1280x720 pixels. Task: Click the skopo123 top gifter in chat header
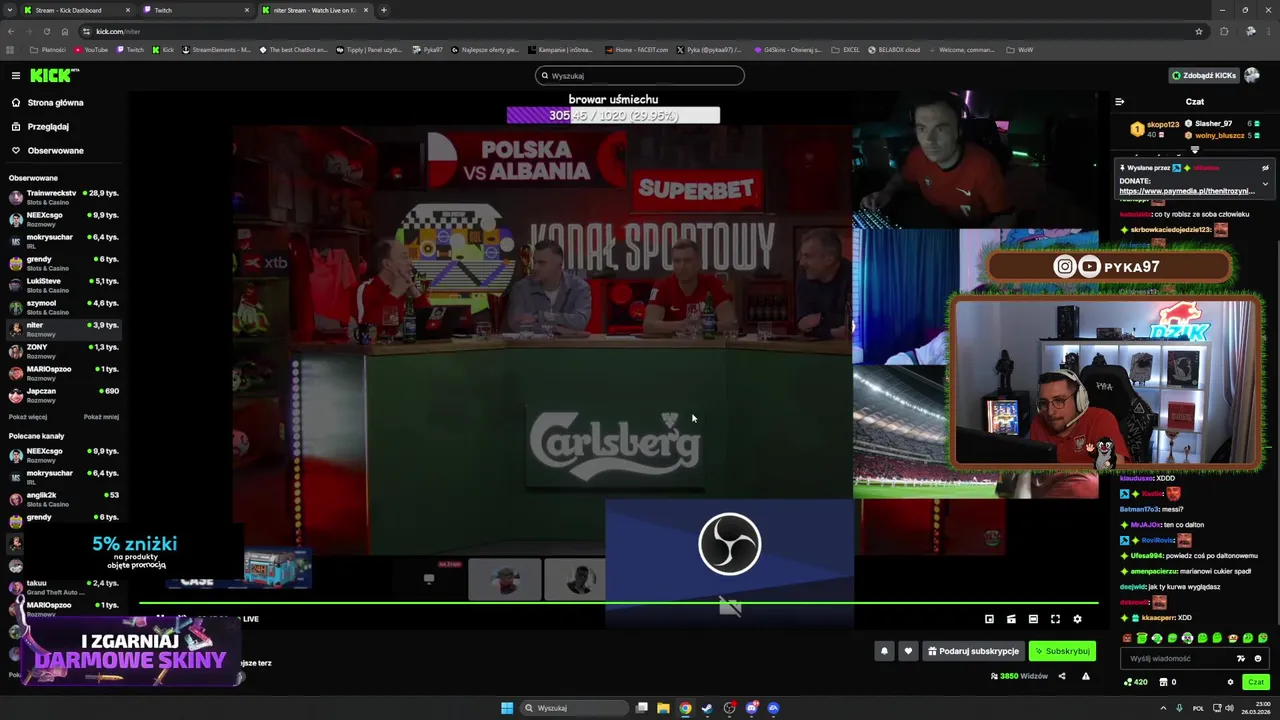point(1155,129)
